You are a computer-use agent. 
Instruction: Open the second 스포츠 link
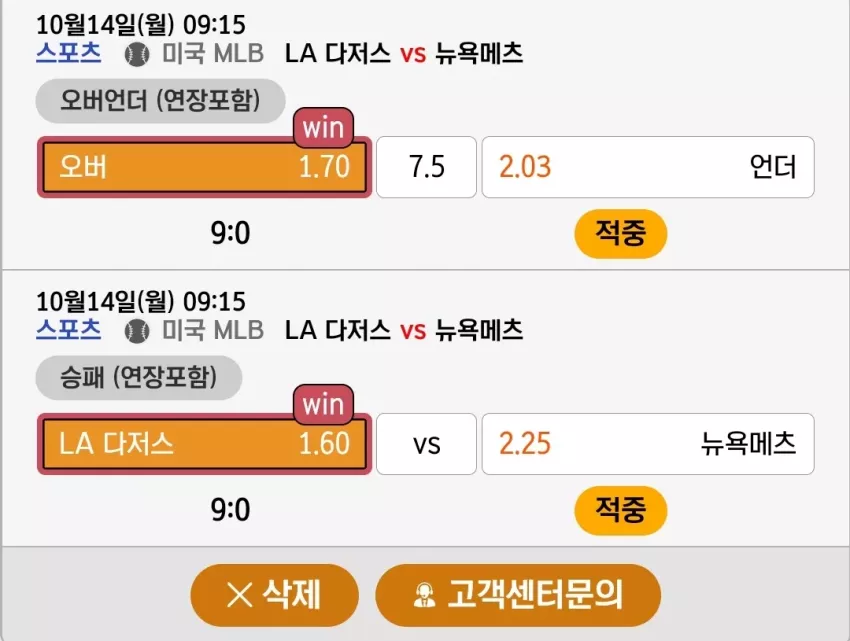pyautogui.click(x=68, y=330)
